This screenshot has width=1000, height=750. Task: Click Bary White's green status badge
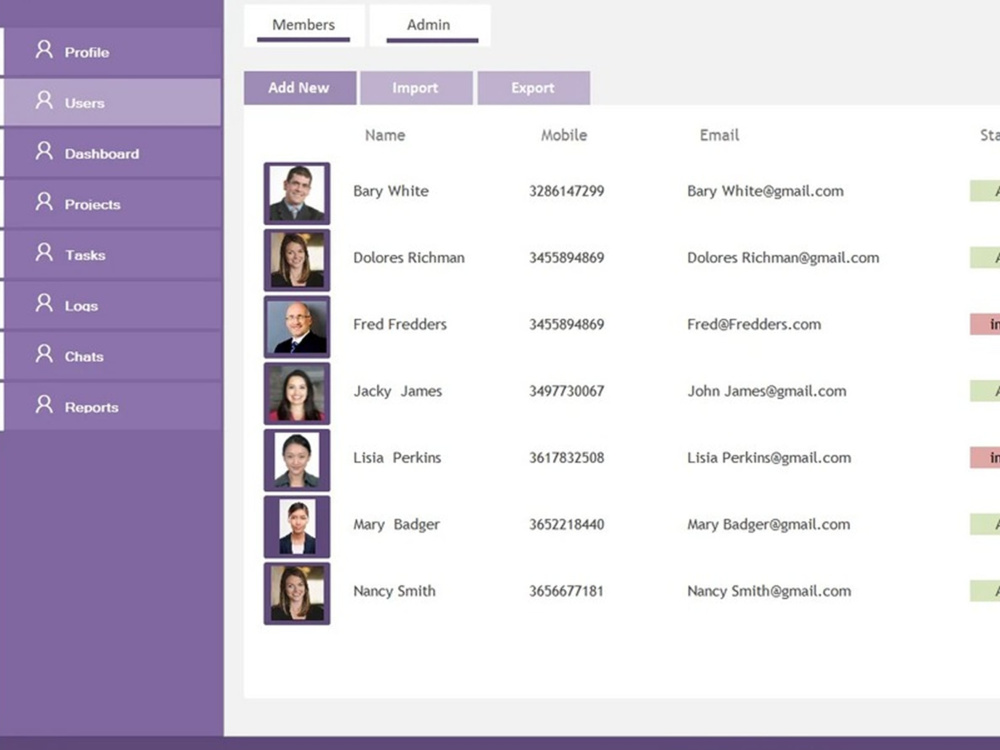pyautogui.click(x=985, y=191)
